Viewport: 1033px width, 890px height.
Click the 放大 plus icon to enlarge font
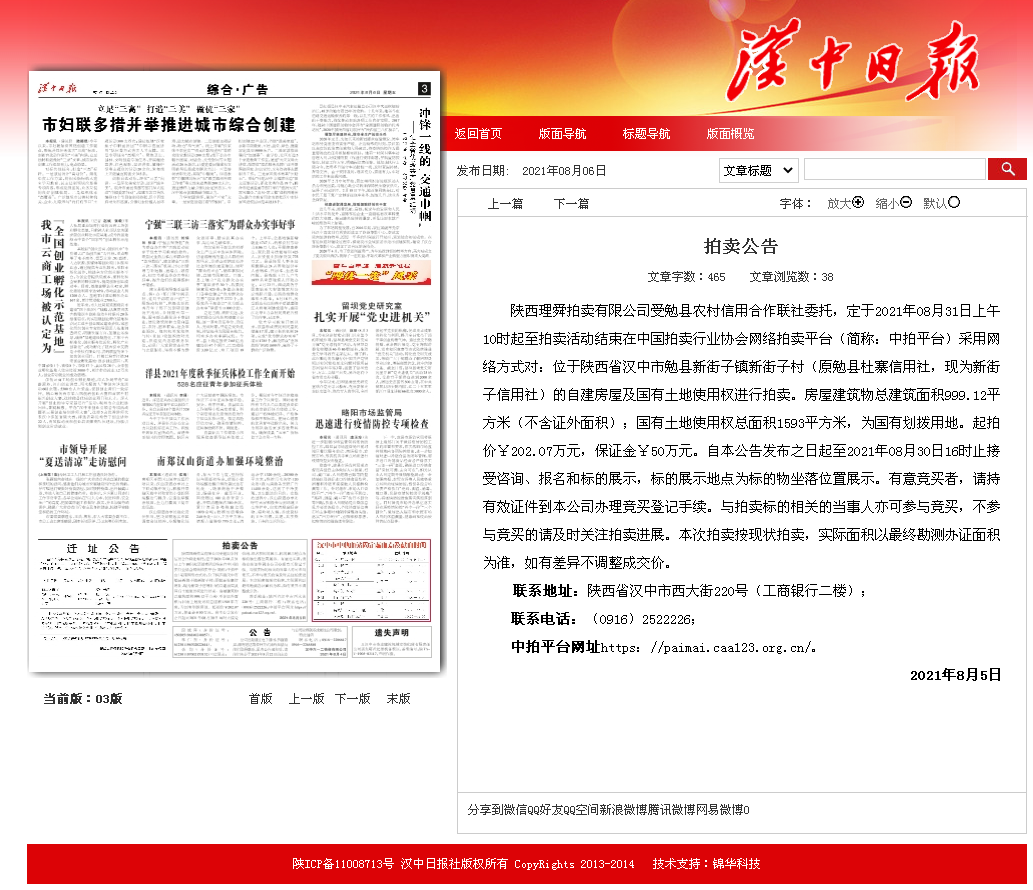click(x=858, y=202)
